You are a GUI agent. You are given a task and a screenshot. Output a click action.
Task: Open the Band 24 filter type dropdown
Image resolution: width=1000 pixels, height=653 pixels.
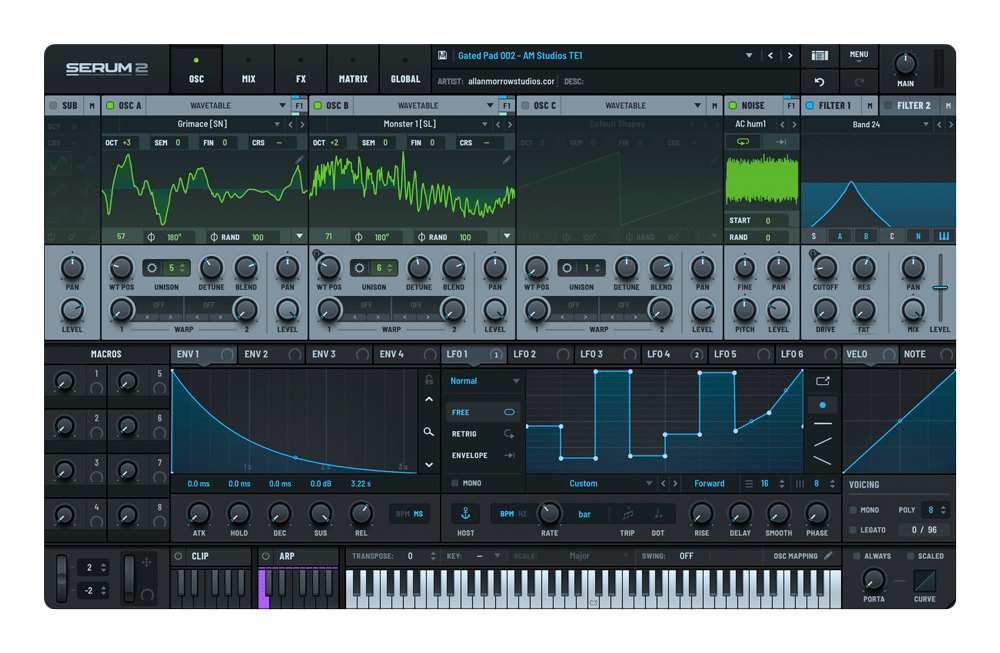(x=926, y=124)
